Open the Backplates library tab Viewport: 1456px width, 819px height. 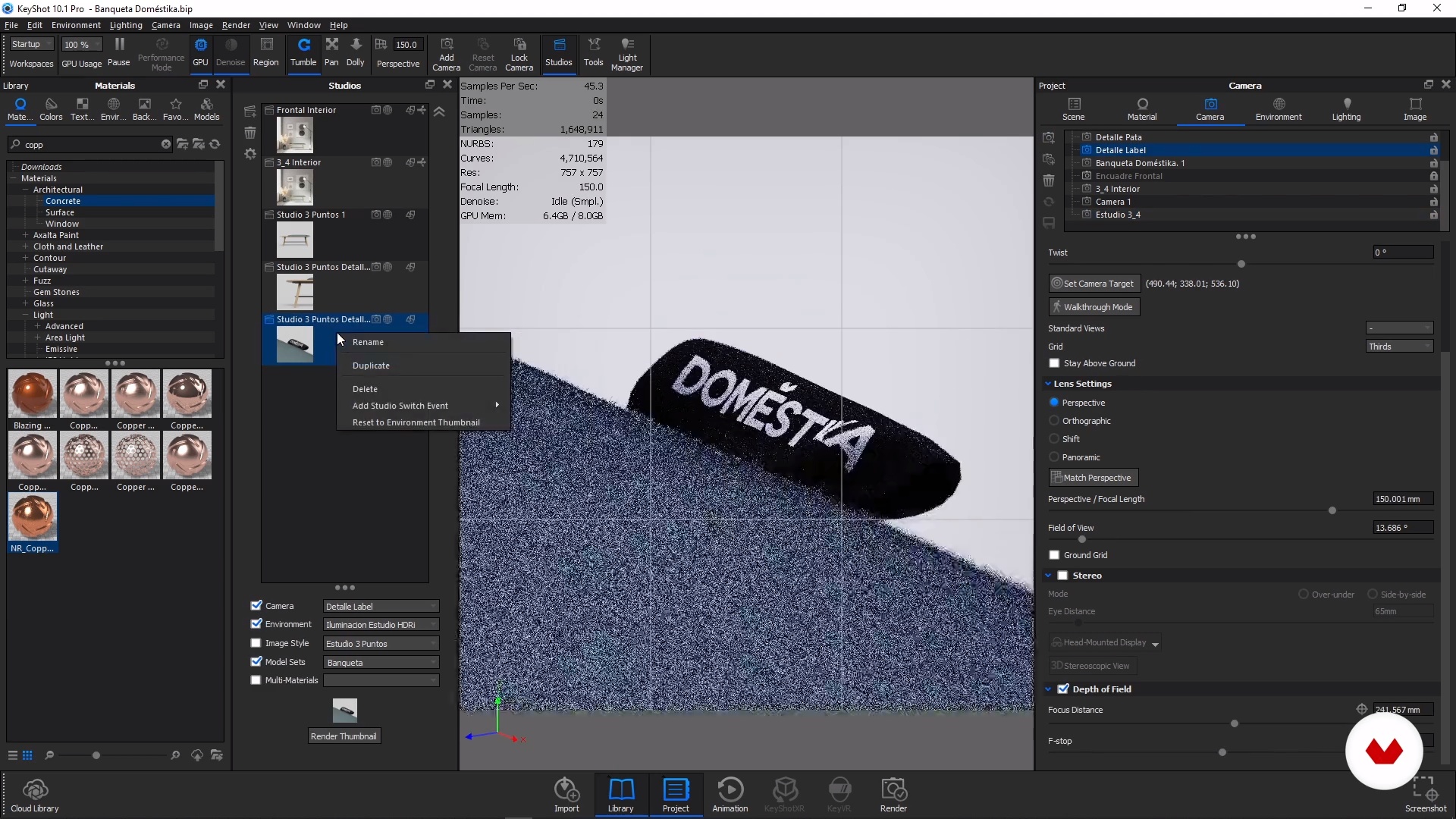[144, 109]
